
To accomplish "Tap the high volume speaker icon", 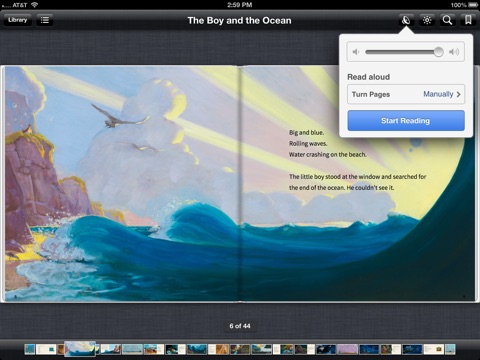I will coord(454,52).
